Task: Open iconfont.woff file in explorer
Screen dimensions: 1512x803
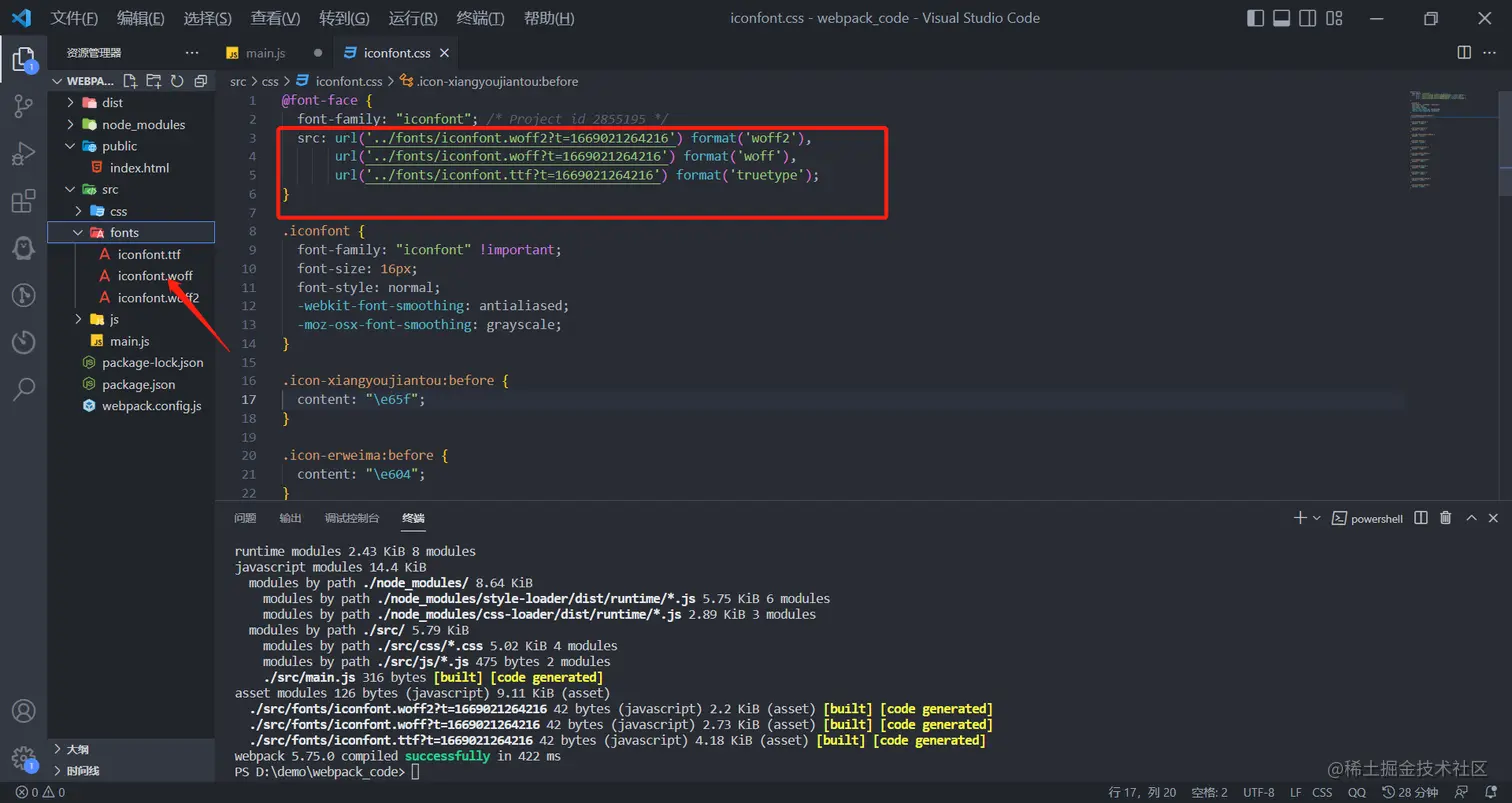Action: tap(131, 276)
